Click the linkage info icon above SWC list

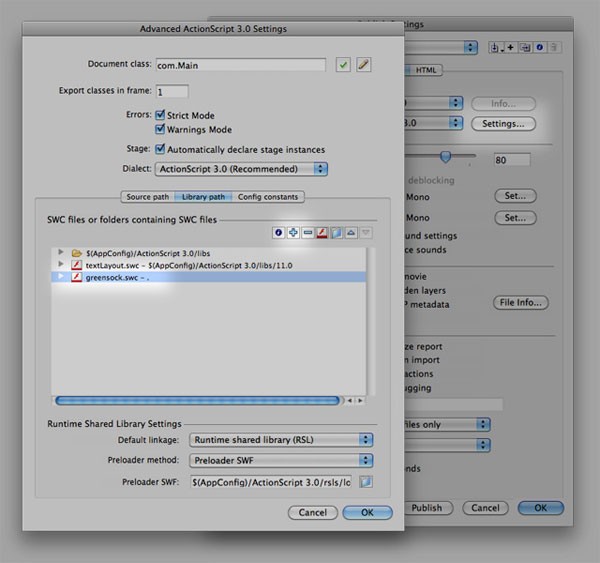click(x=279, y=232)
